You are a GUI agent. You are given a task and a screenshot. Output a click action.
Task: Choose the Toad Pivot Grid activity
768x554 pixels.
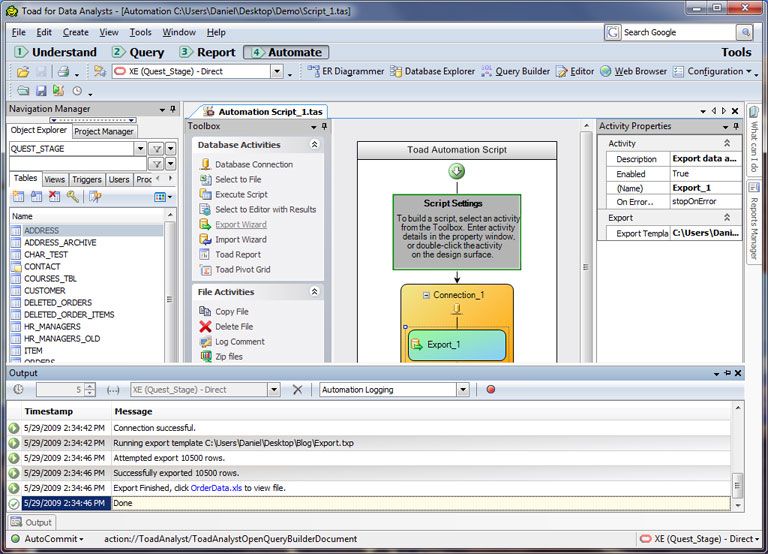[x=235, y=269]
